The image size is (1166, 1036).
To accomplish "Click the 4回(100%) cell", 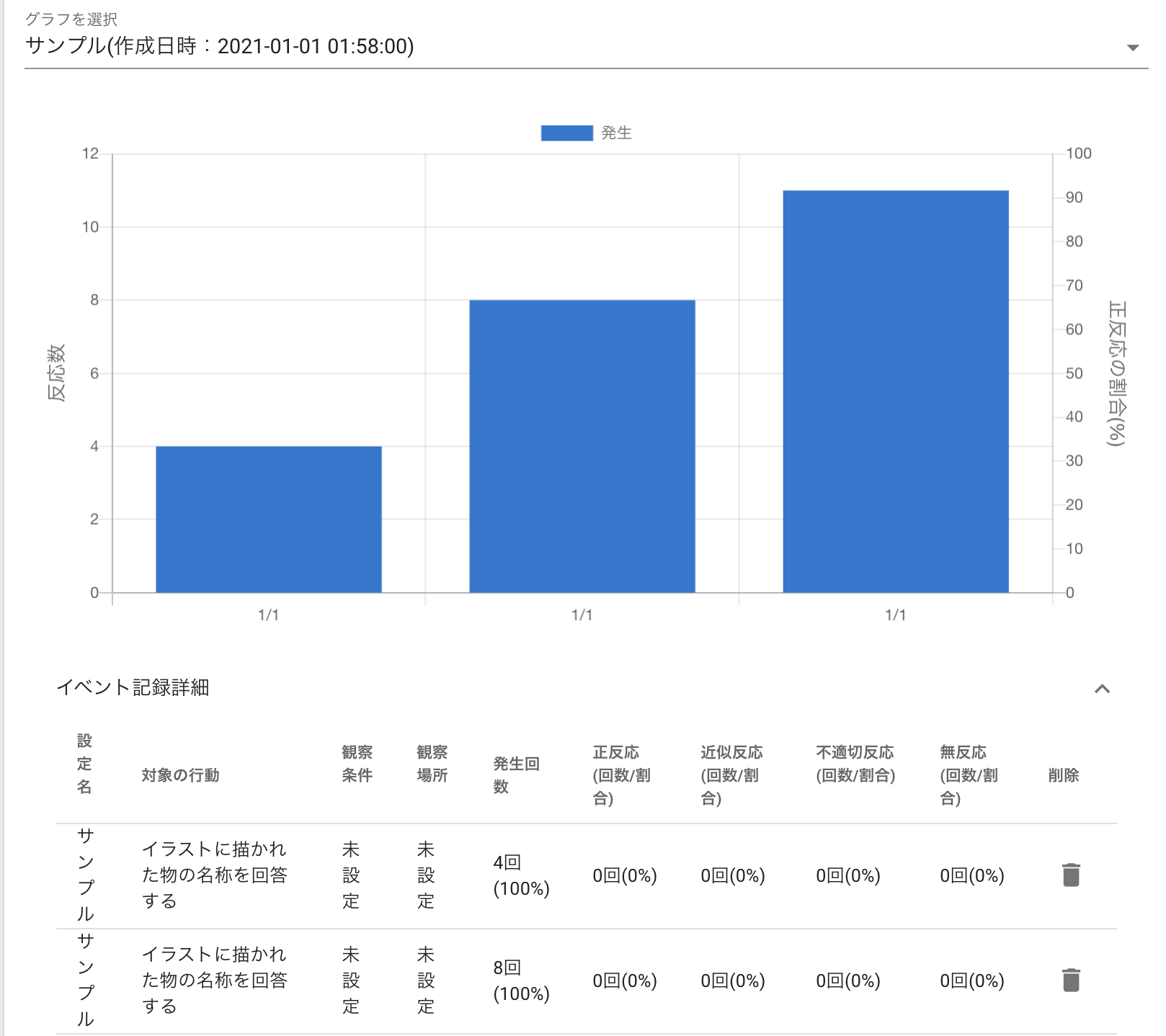I will pyautogui.click(x=521, y=875).
